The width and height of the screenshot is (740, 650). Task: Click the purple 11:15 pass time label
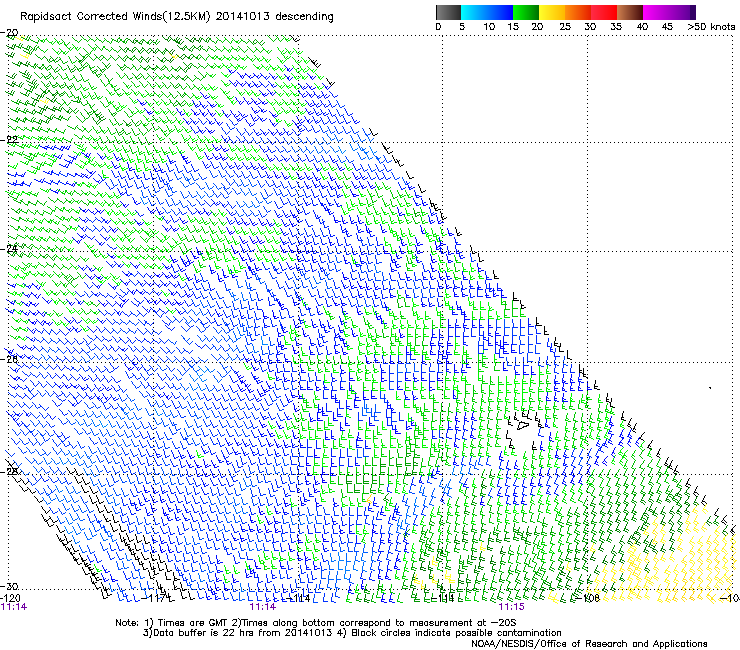[x=512, y=607]
